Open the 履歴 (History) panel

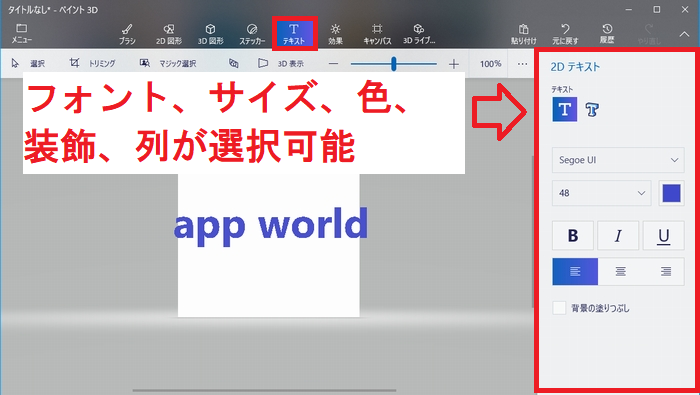[607, 34]
